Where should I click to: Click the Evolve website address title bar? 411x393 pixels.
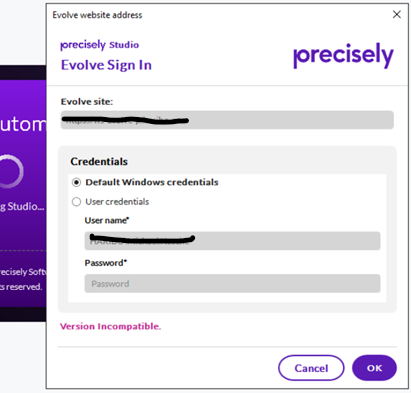(x=97, y=15)
